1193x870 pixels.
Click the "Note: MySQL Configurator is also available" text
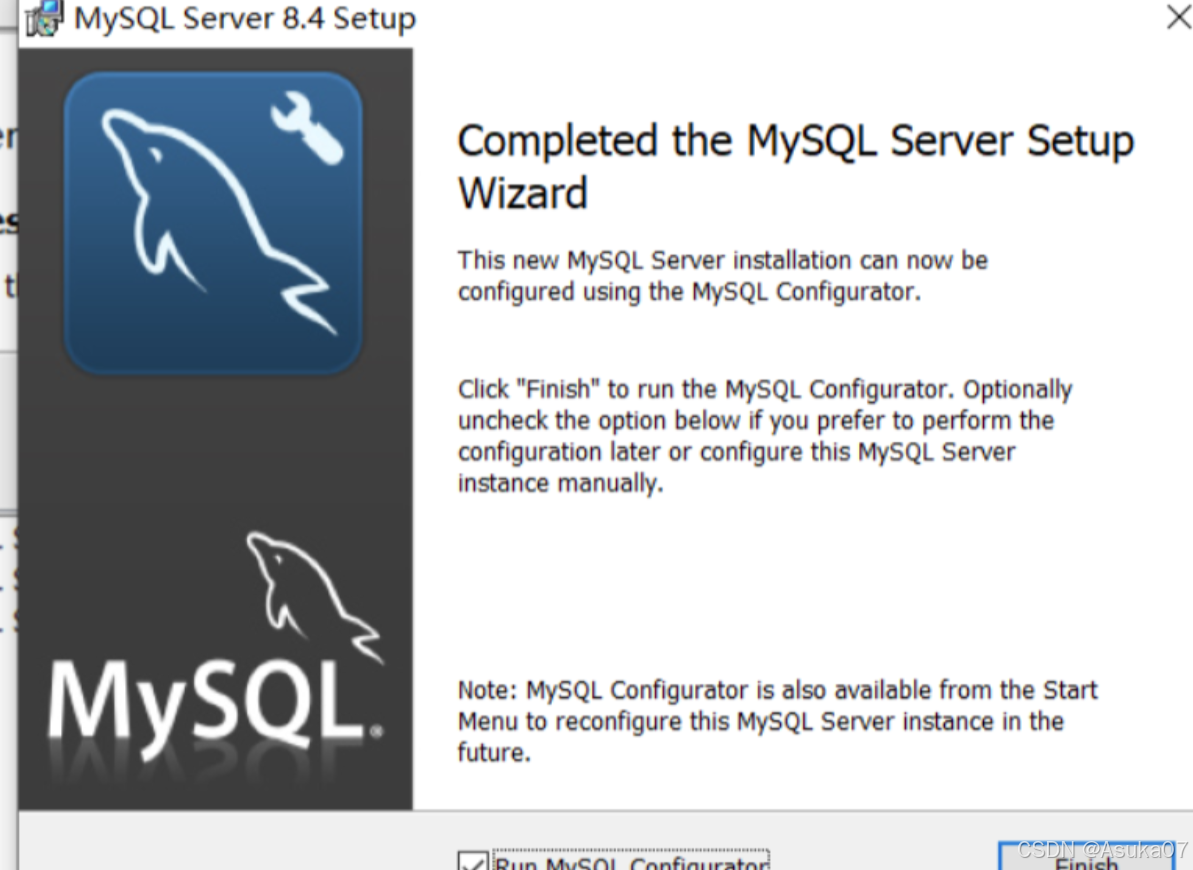coord(777,721)
